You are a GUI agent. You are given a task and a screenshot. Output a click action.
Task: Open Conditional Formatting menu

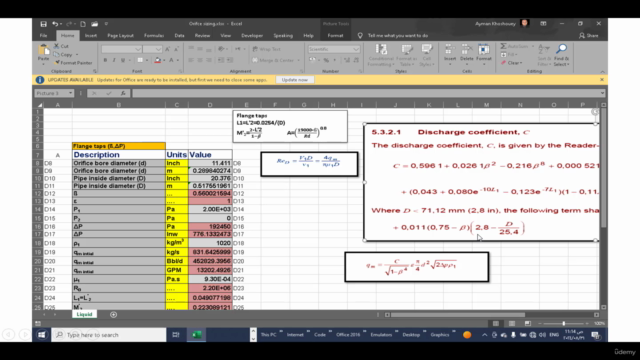point(381,55)
